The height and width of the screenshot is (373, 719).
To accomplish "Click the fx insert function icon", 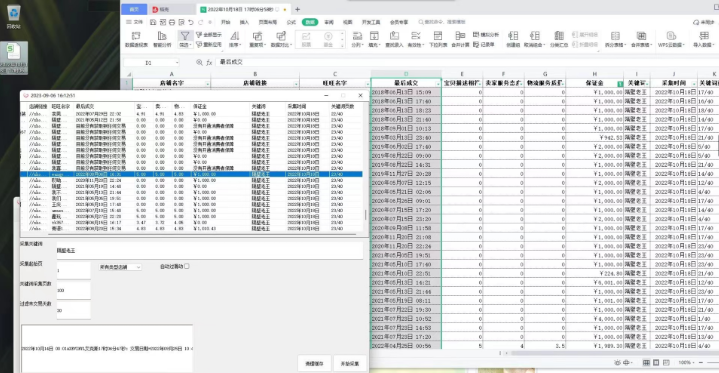I will tap(209, 62).
